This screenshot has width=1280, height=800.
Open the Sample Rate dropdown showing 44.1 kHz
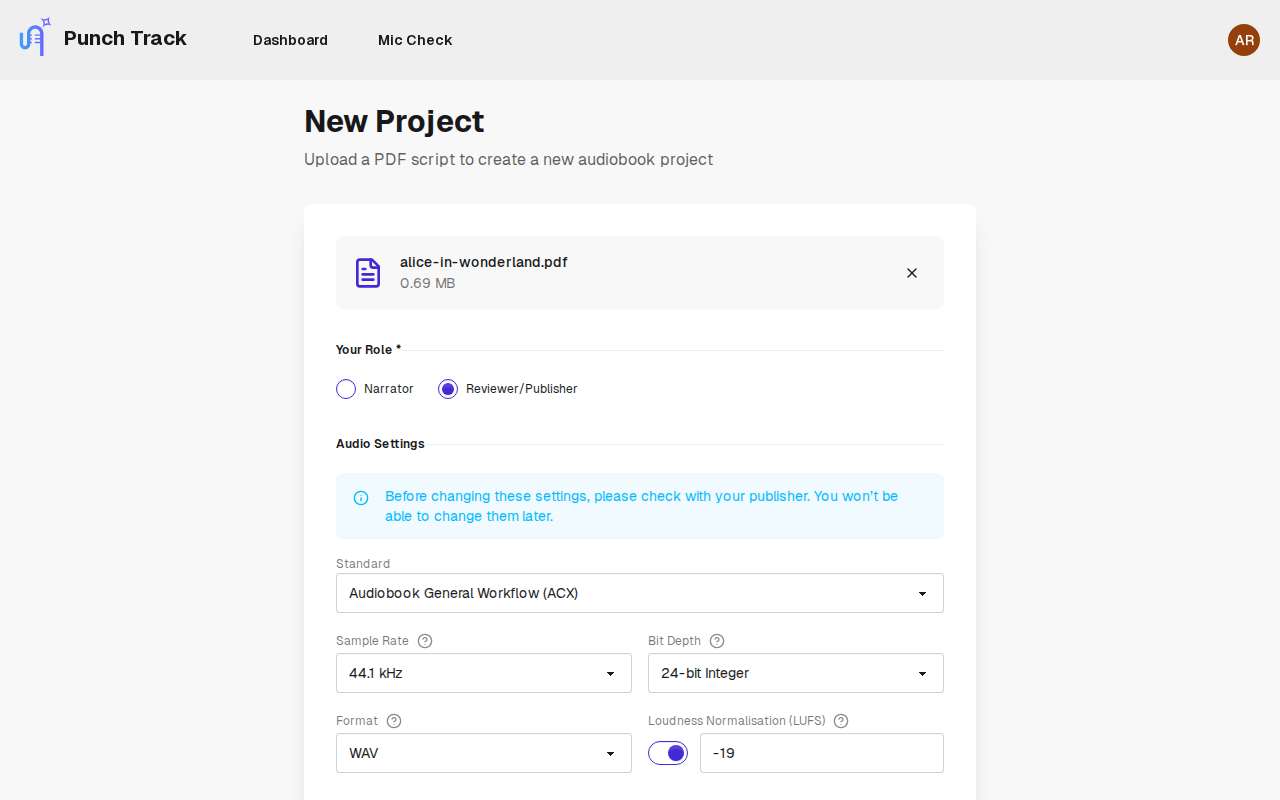pyautogui.click(x=483, y=673)
